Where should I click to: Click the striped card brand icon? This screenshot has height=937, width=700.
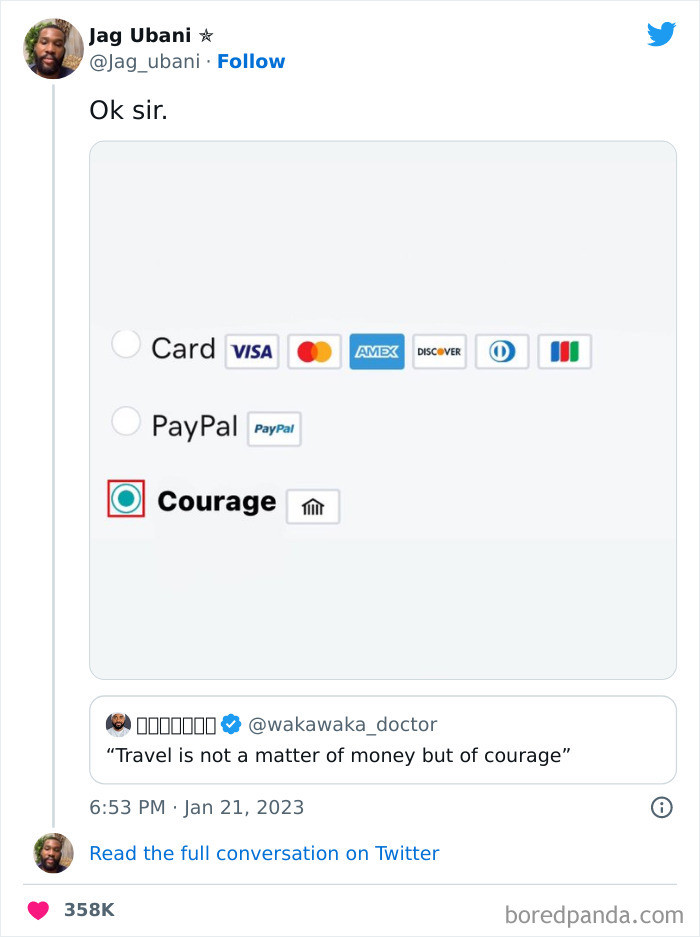[564, 351]
